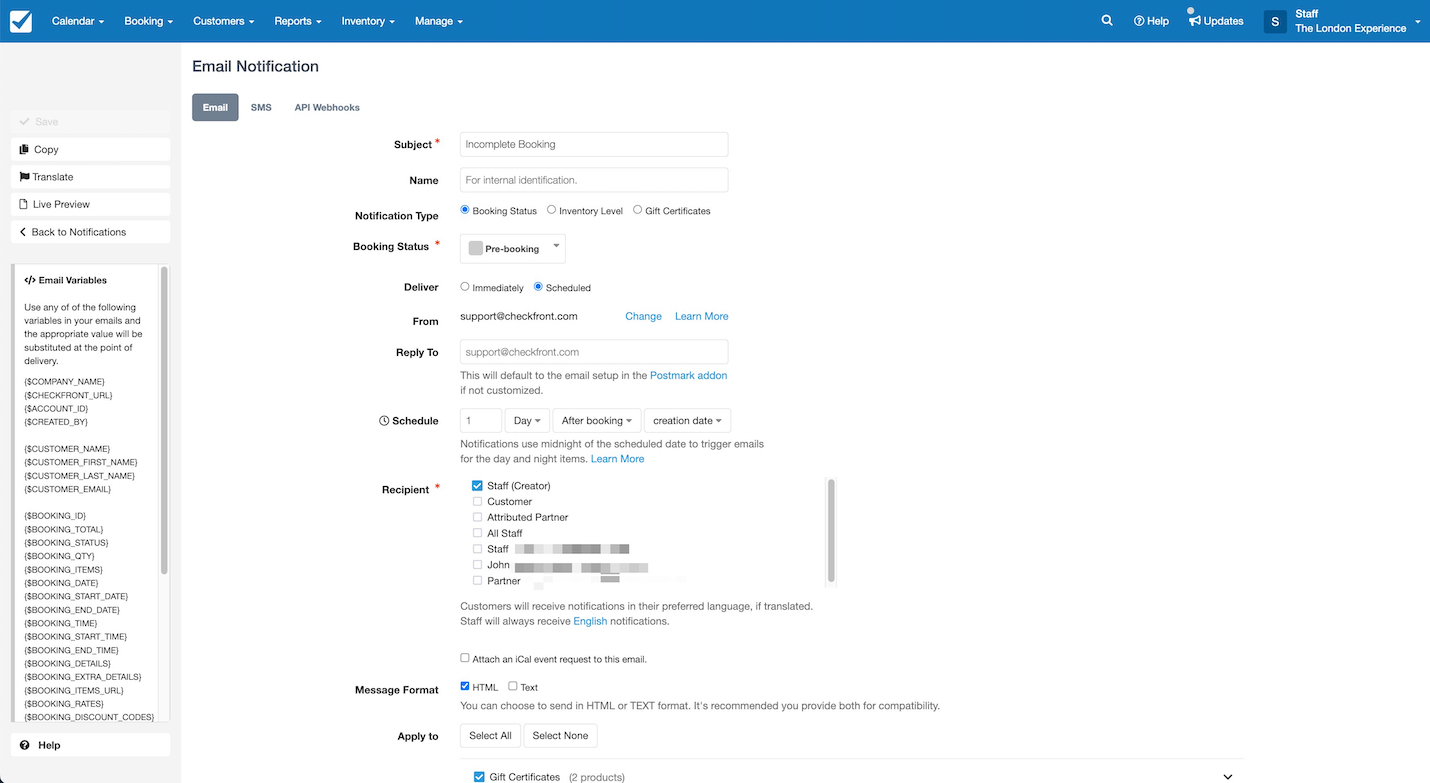Viewport: 1430px width, 783px height.
Task: Click the disabled Save button
Action: 91,122
